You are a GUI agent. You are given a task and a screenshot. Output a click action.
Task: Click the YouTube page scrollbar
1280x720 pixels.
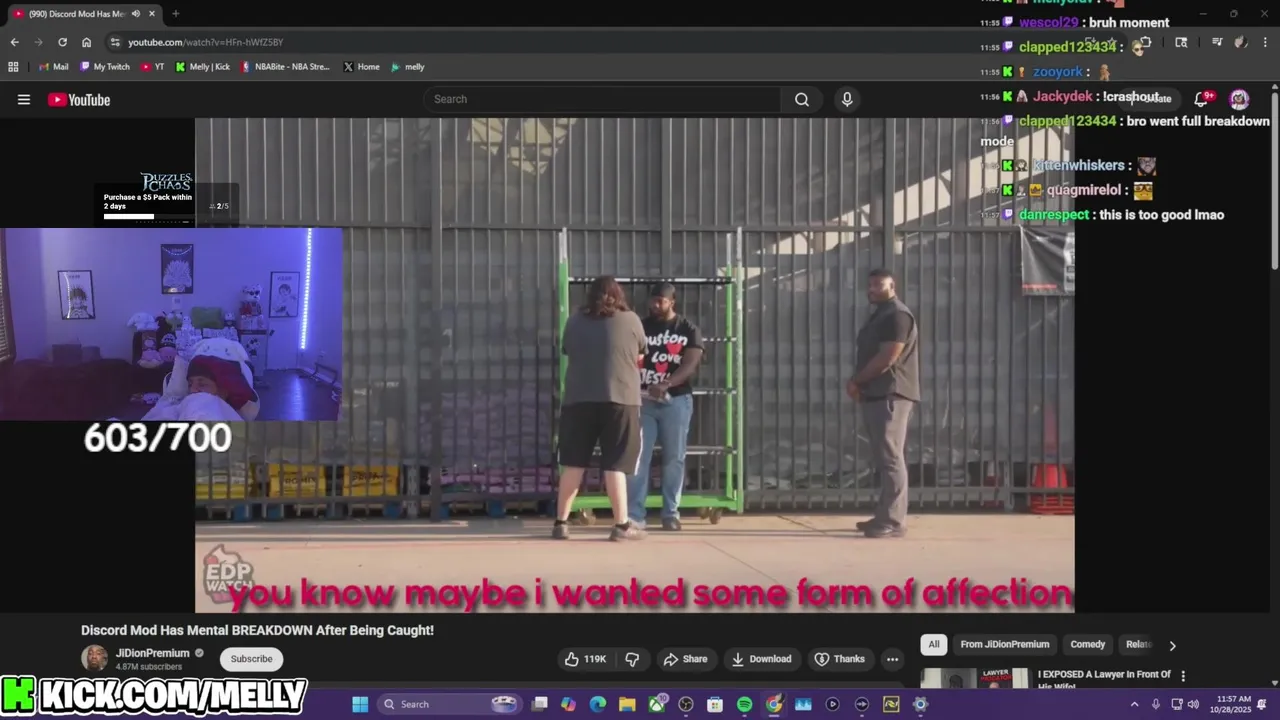(1274, 180)
